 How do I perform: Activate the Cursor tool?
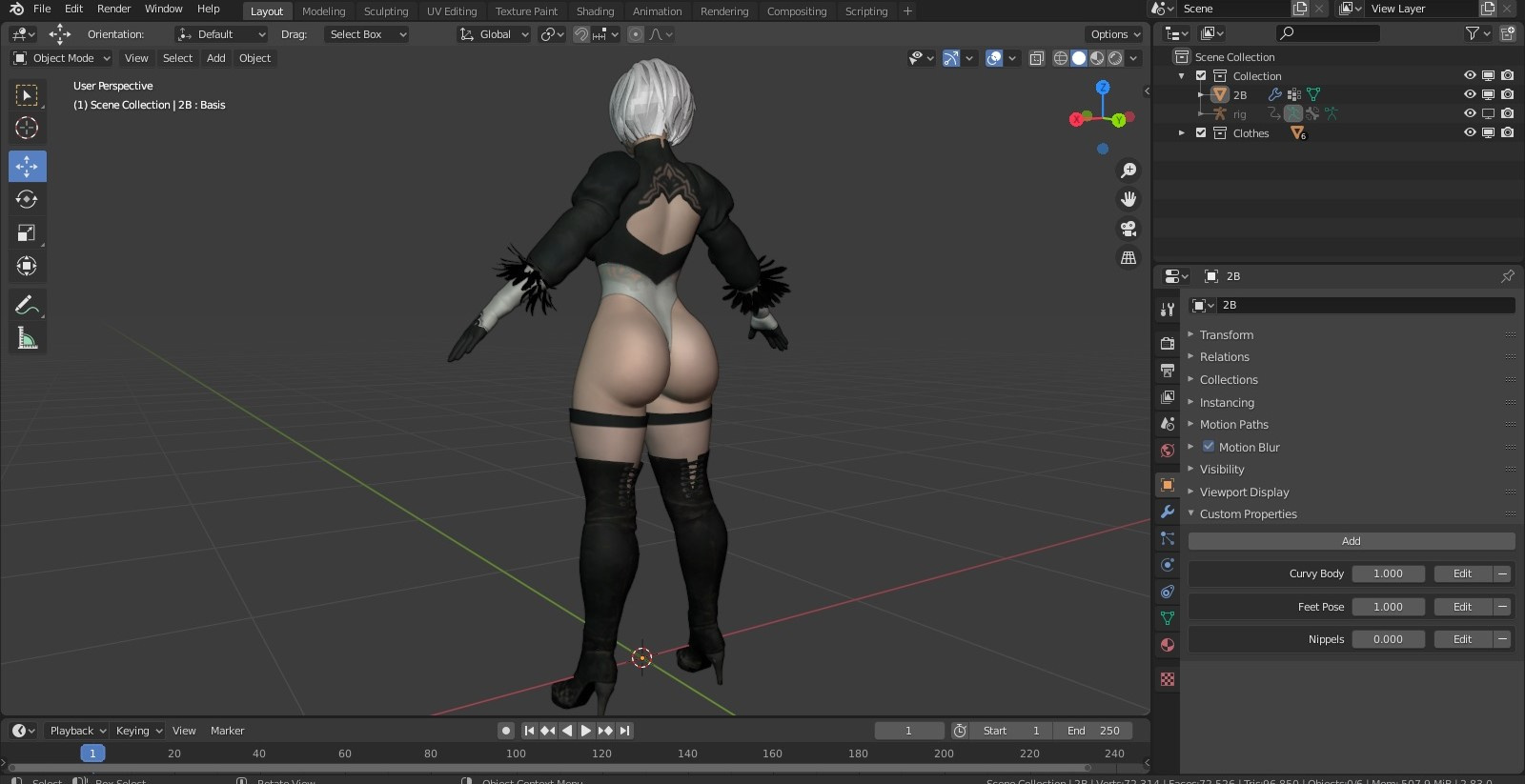tap(27, 128)
